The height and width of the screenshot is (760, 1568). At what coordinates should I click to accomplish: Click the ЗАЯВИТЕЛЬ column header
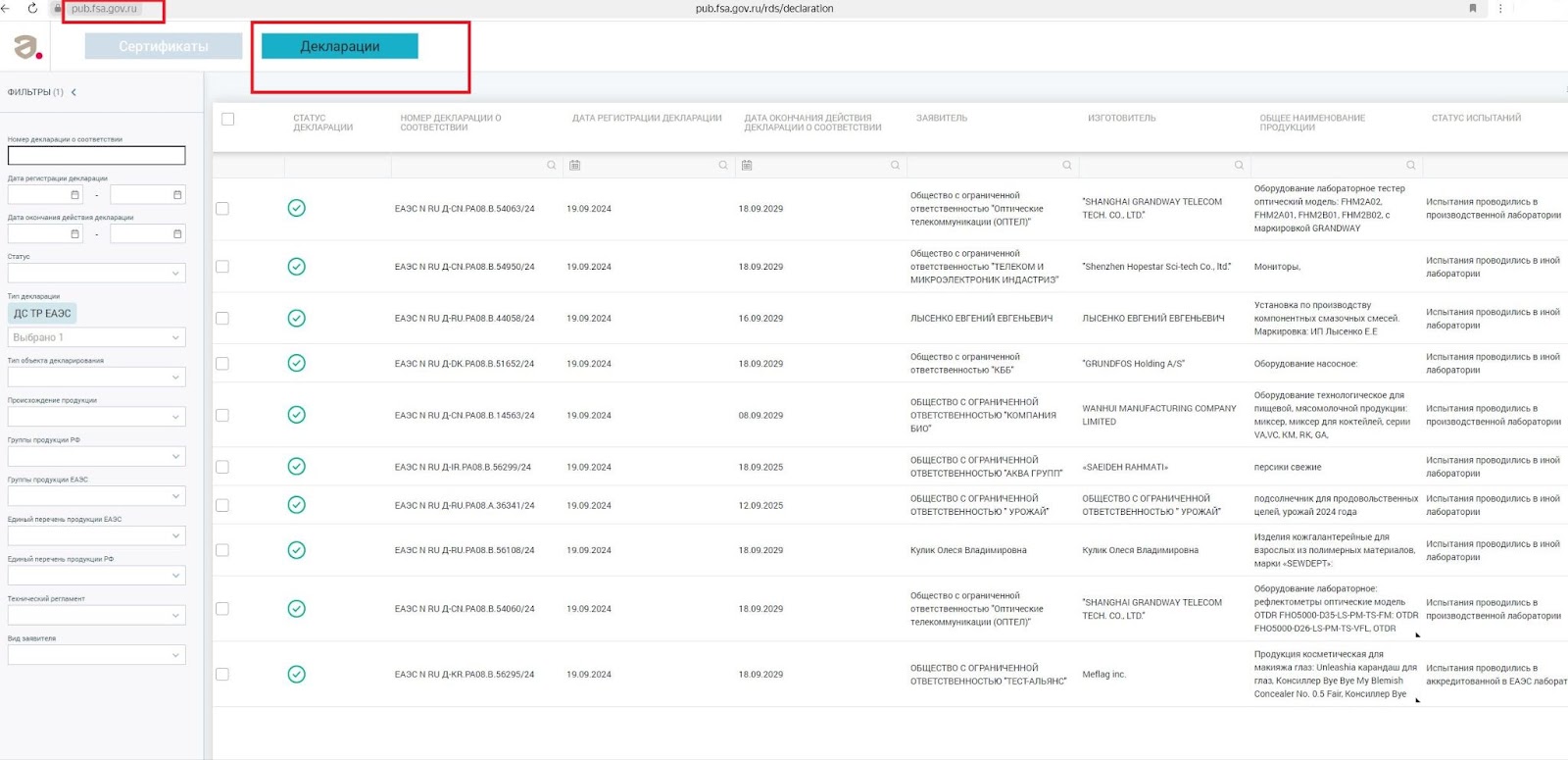click(942, 118)
